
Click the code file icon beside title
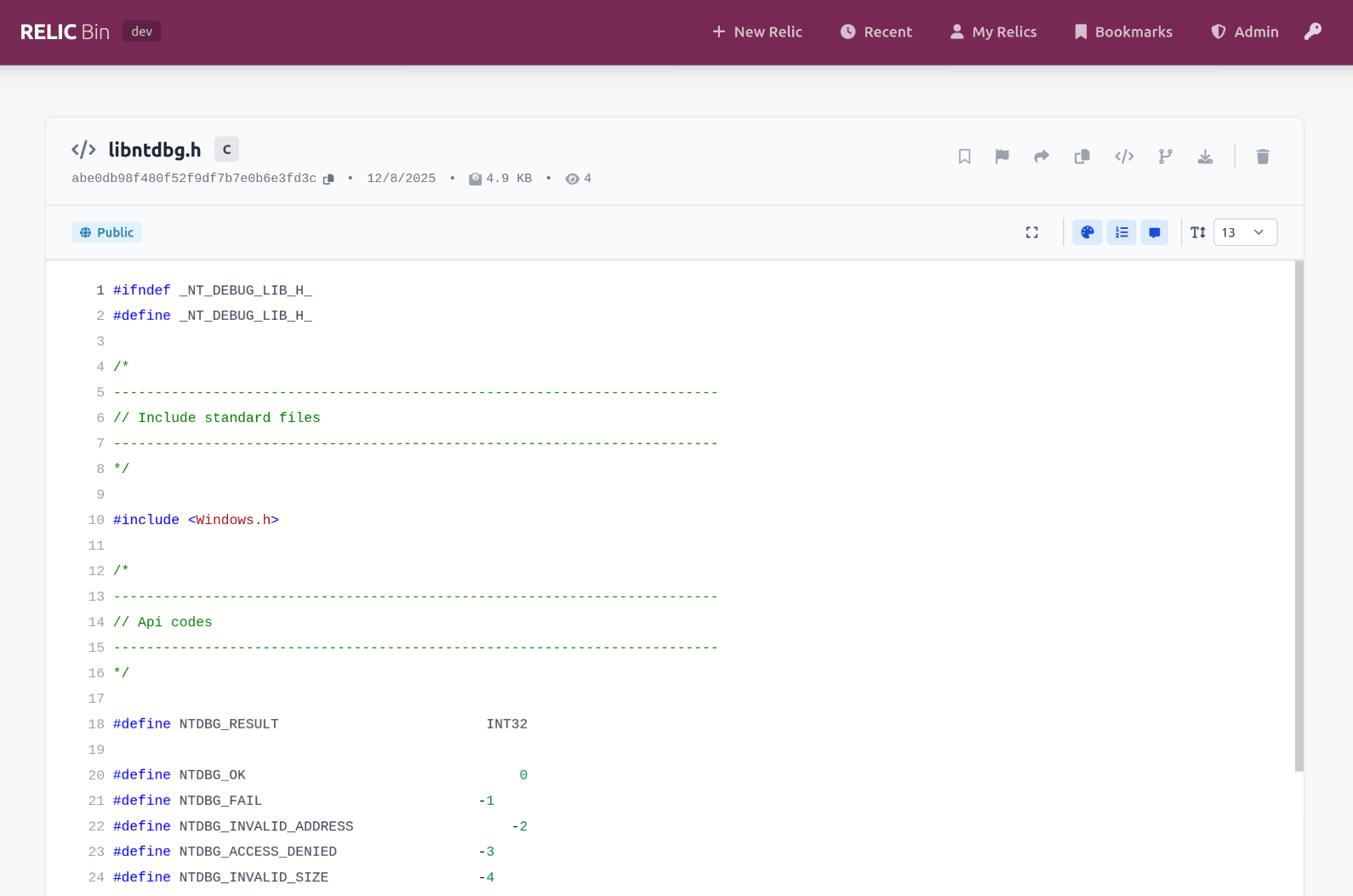pyautogui.click(x=83, y=150)
